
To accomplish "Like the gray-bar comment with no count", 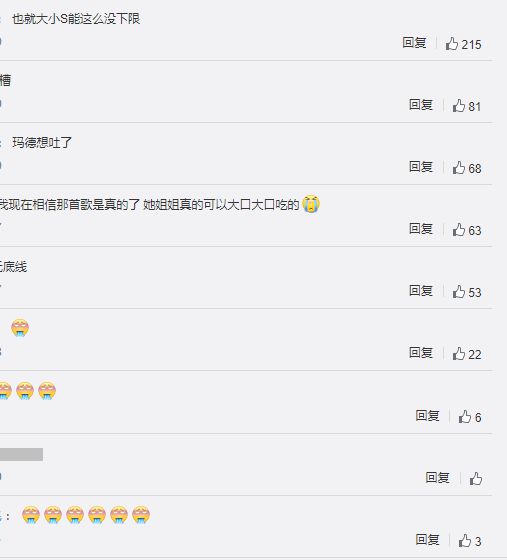I will tap(476, 479).
